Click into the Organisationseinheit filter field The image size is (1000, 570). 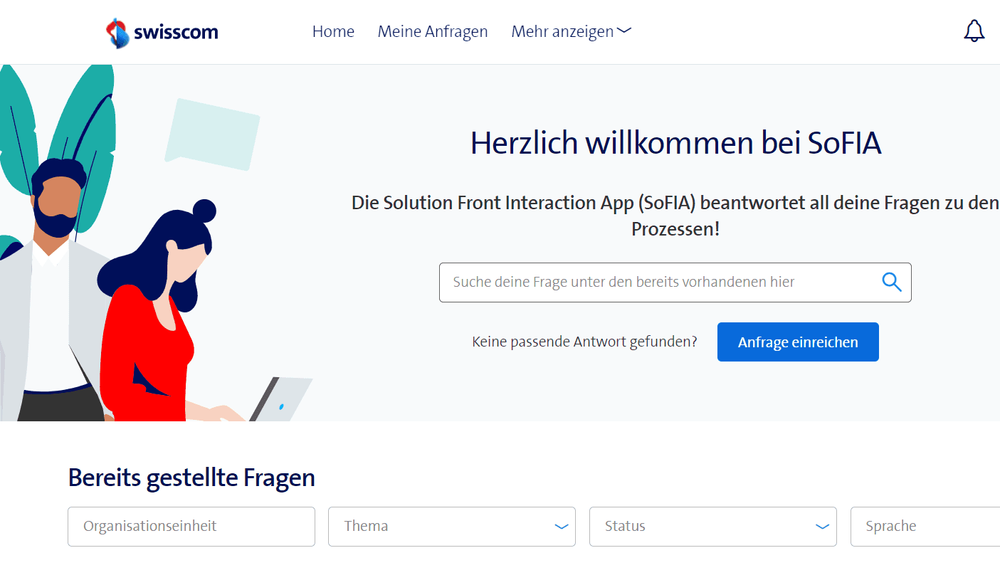coord(191,527)
